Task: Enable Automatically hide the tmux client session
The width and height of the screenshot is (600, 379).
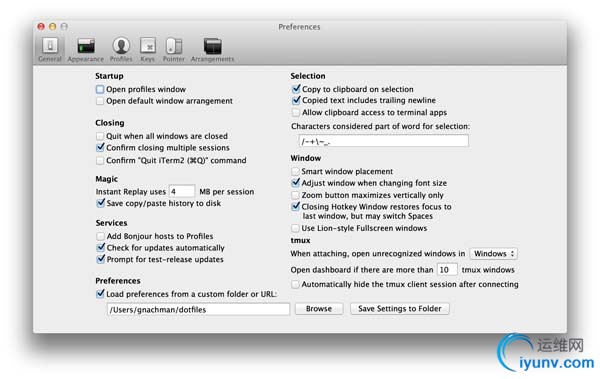Action: [x=295, y=284]
